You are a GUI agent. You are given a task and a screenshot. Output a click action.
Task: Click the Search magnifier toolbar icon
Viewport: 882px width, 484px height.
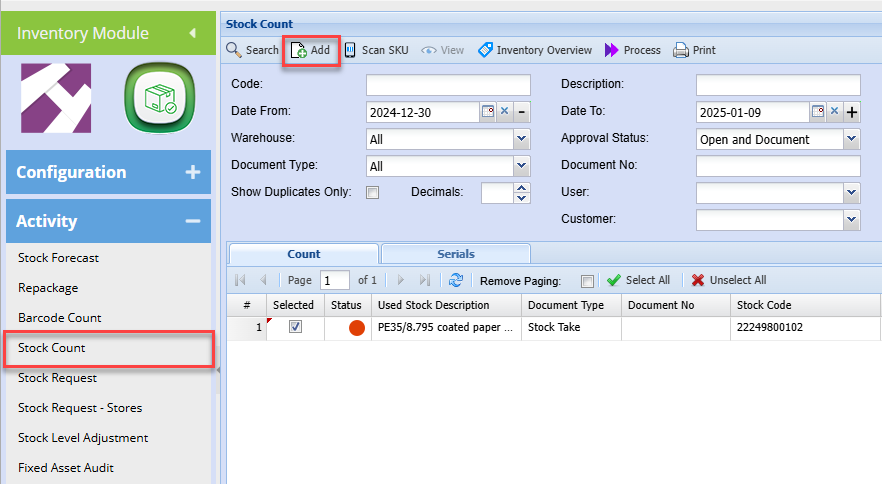coord(233,50)
